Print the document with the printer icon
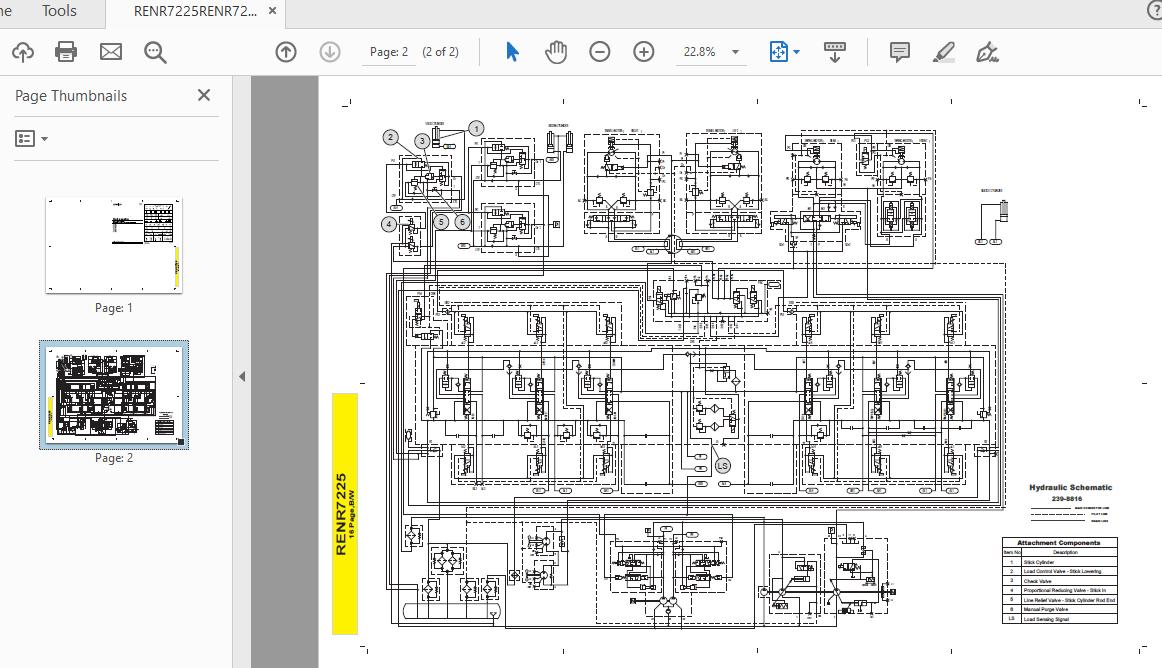 point(66,52)
